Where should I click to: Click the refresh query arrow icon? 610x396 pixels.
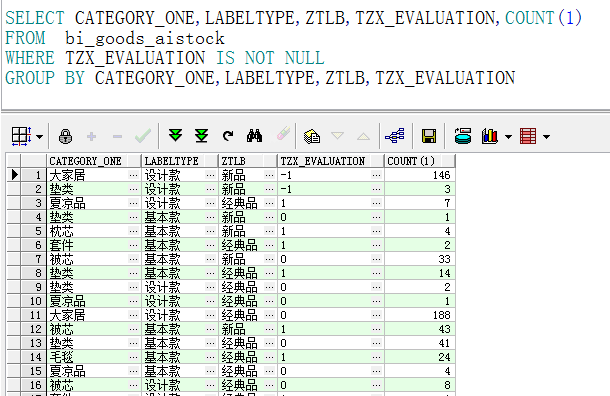(x=228, y=136)
